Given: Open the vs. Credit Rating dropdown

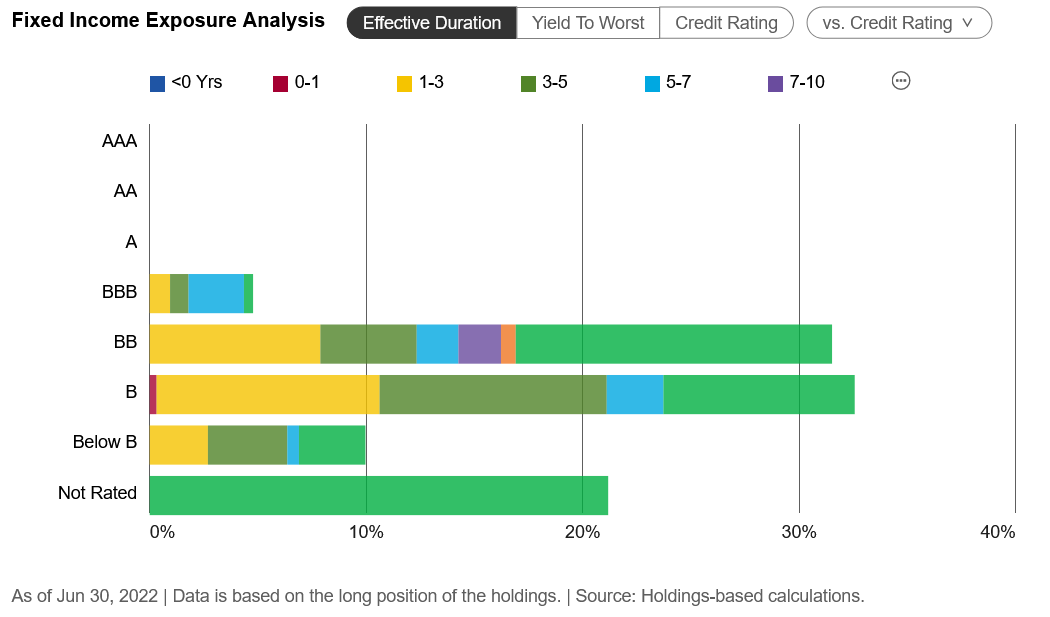Looking at the screenshot, I should pyautogui.click(x=898, y=23).
